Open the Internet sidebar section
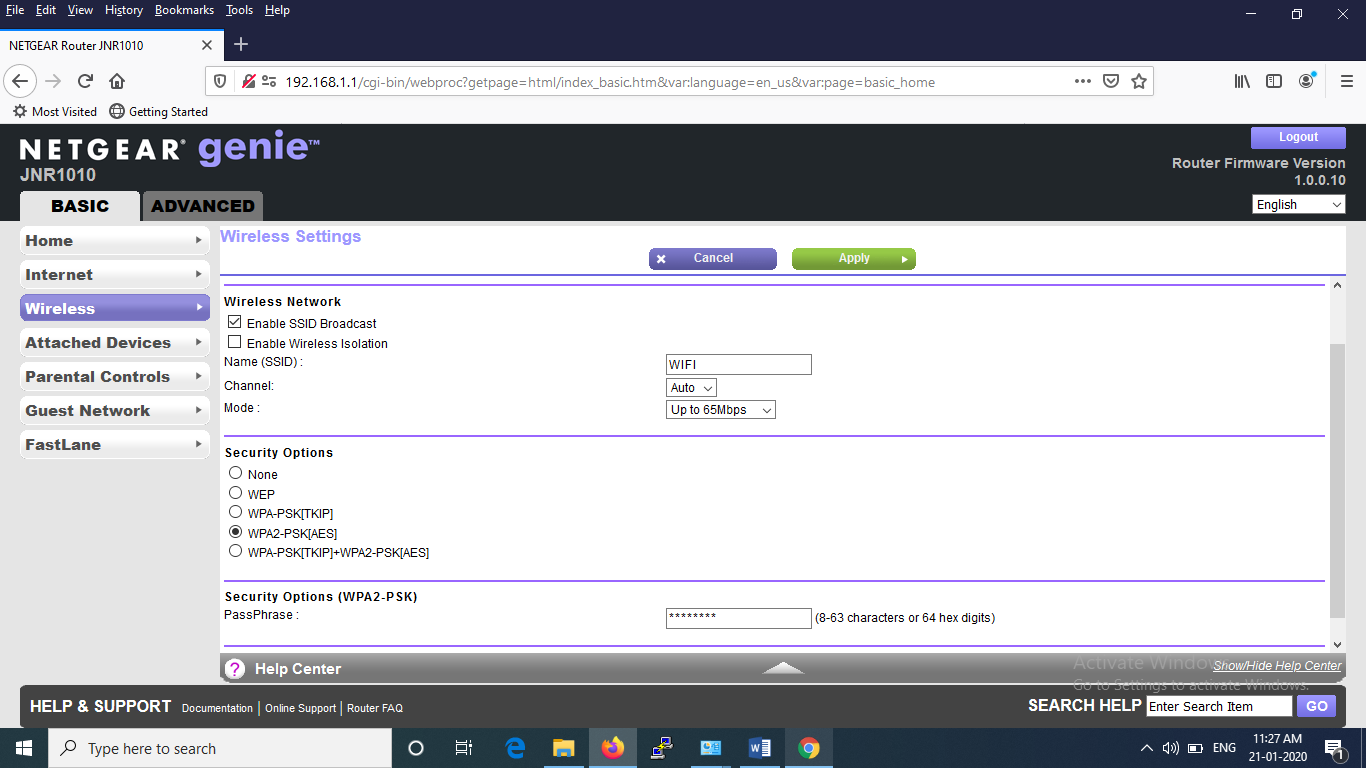The width and height of the screenshot is (1366, 768). [x=115, y=274]
